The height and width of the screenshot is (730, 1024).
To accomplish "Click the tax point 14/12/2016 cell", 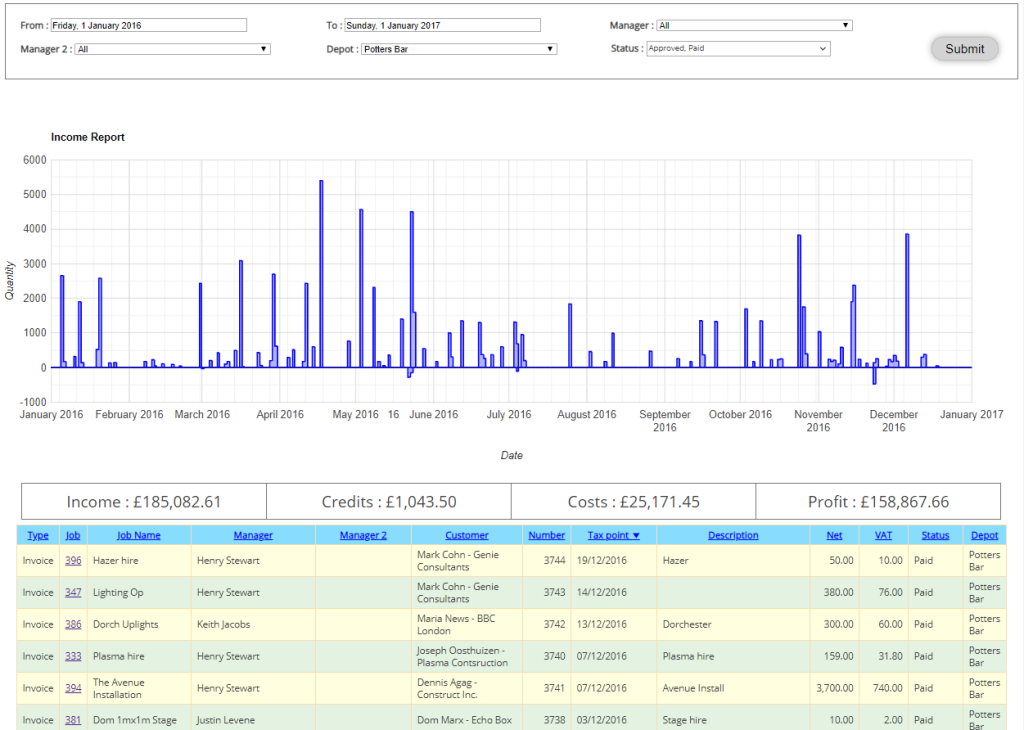I will [x=613, y=592].
